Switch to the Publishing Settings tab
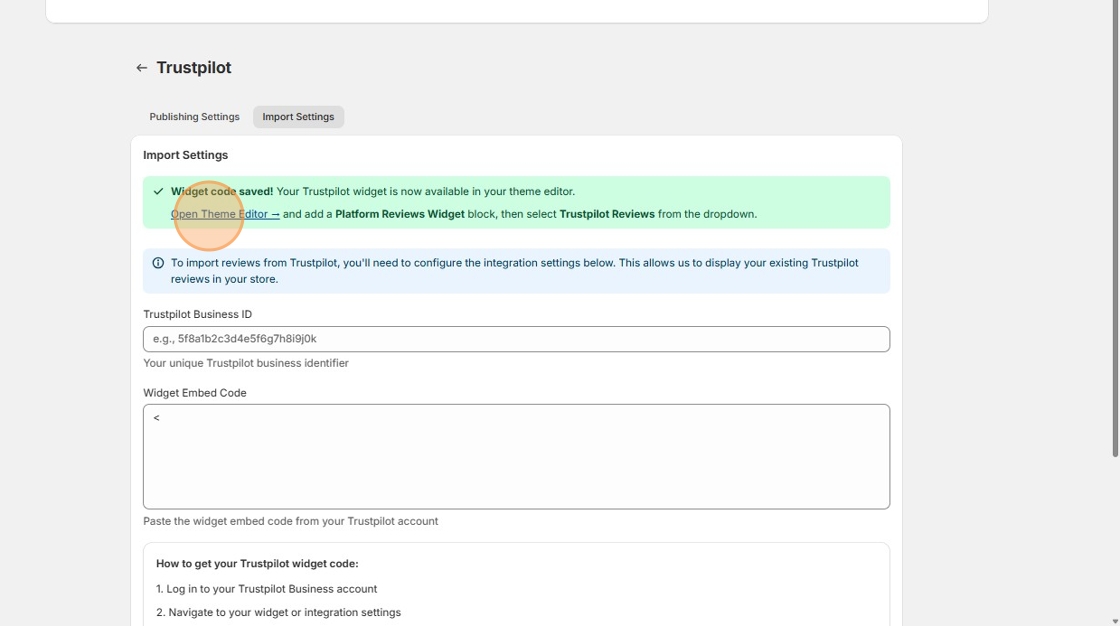This screenshot has height=626, width=1120. pos(193,116)
